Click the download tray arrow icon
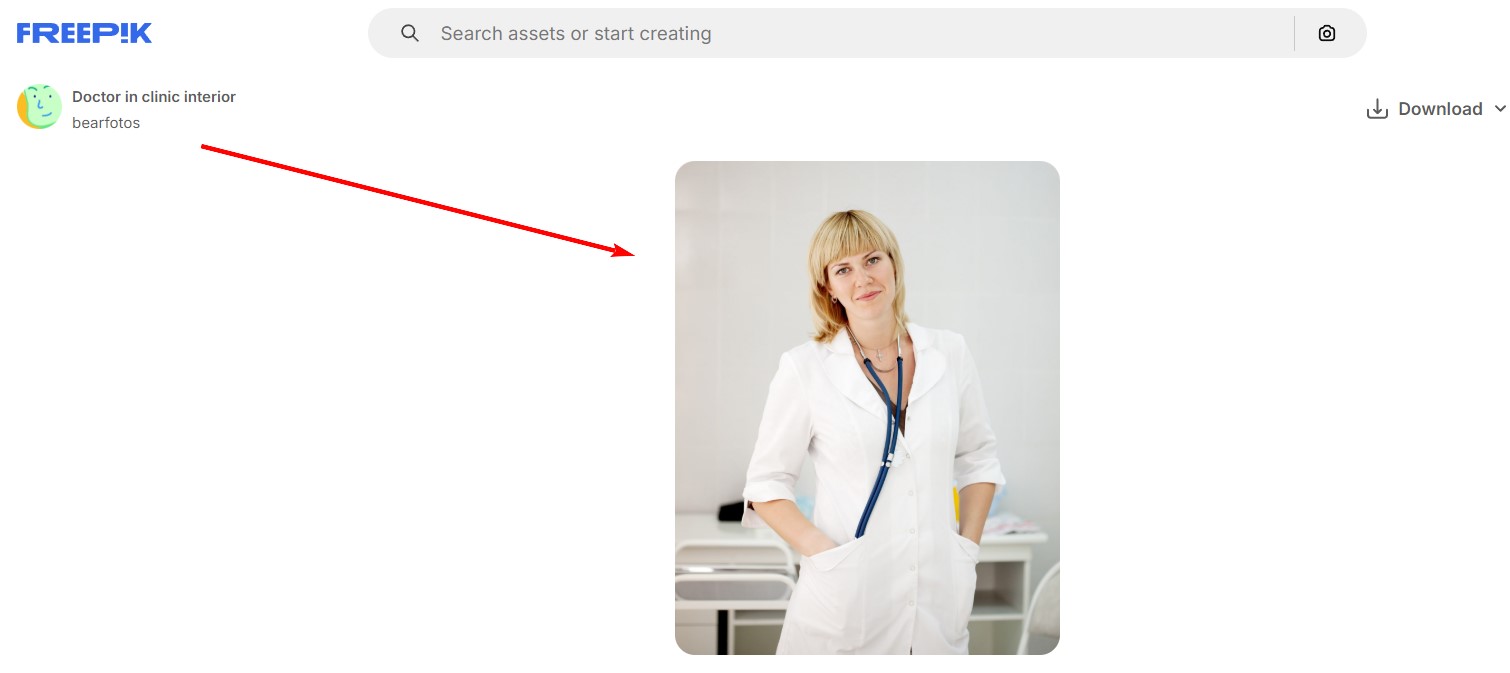 click(1377, 109)
